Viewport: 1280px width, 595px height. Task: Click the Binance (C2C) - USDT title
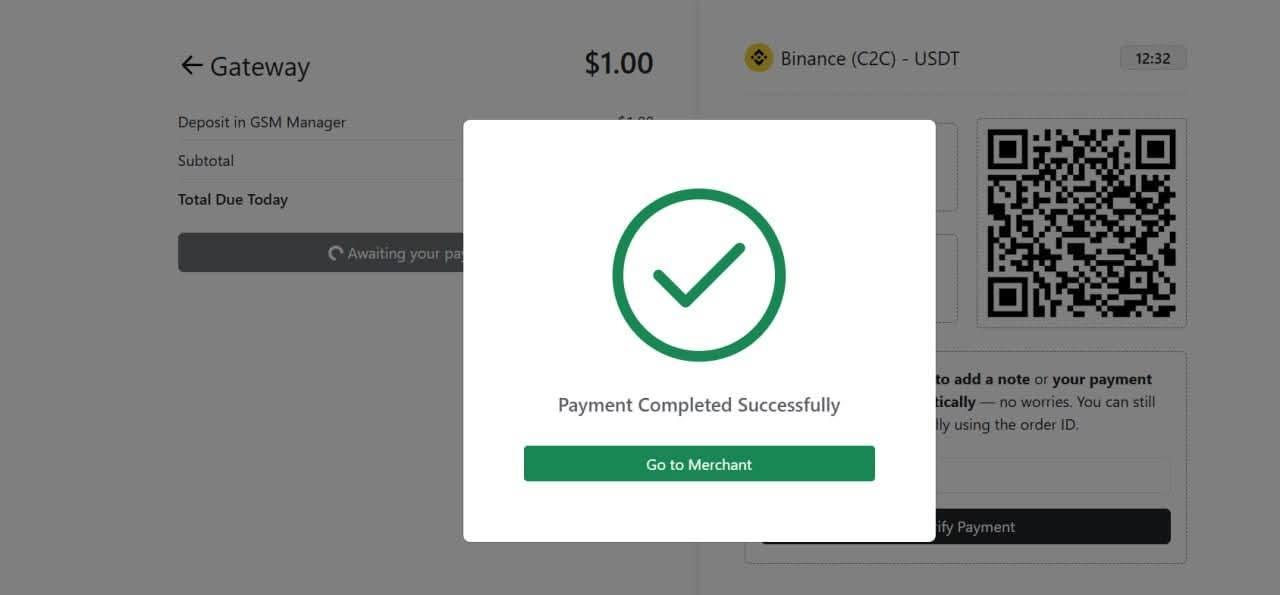(870, 58)
